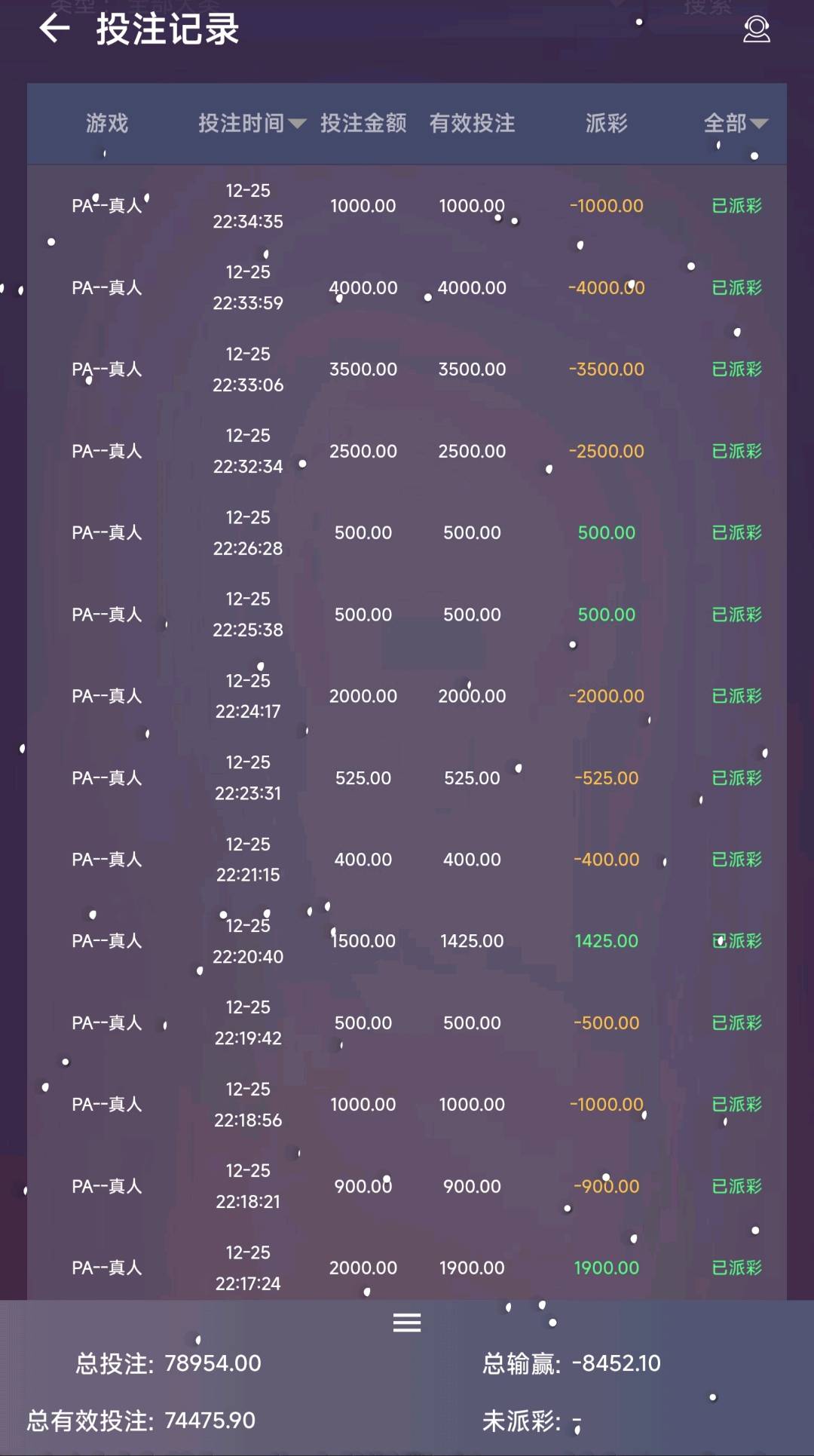
Task: Click the 搜索 search area at the top
Action: tap(708, 6)
